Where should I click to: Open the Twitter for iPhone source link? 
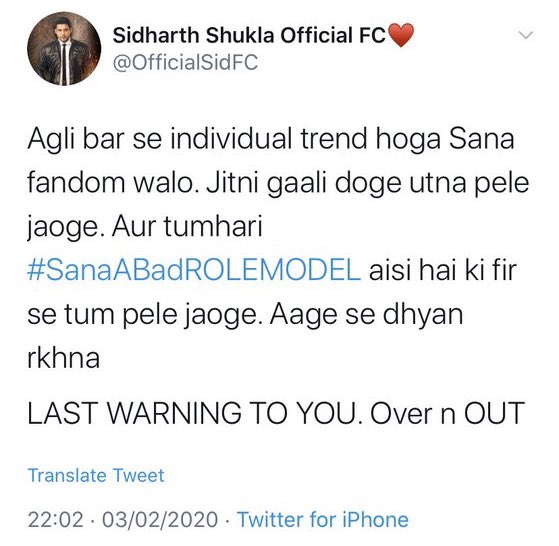point(323,519)
